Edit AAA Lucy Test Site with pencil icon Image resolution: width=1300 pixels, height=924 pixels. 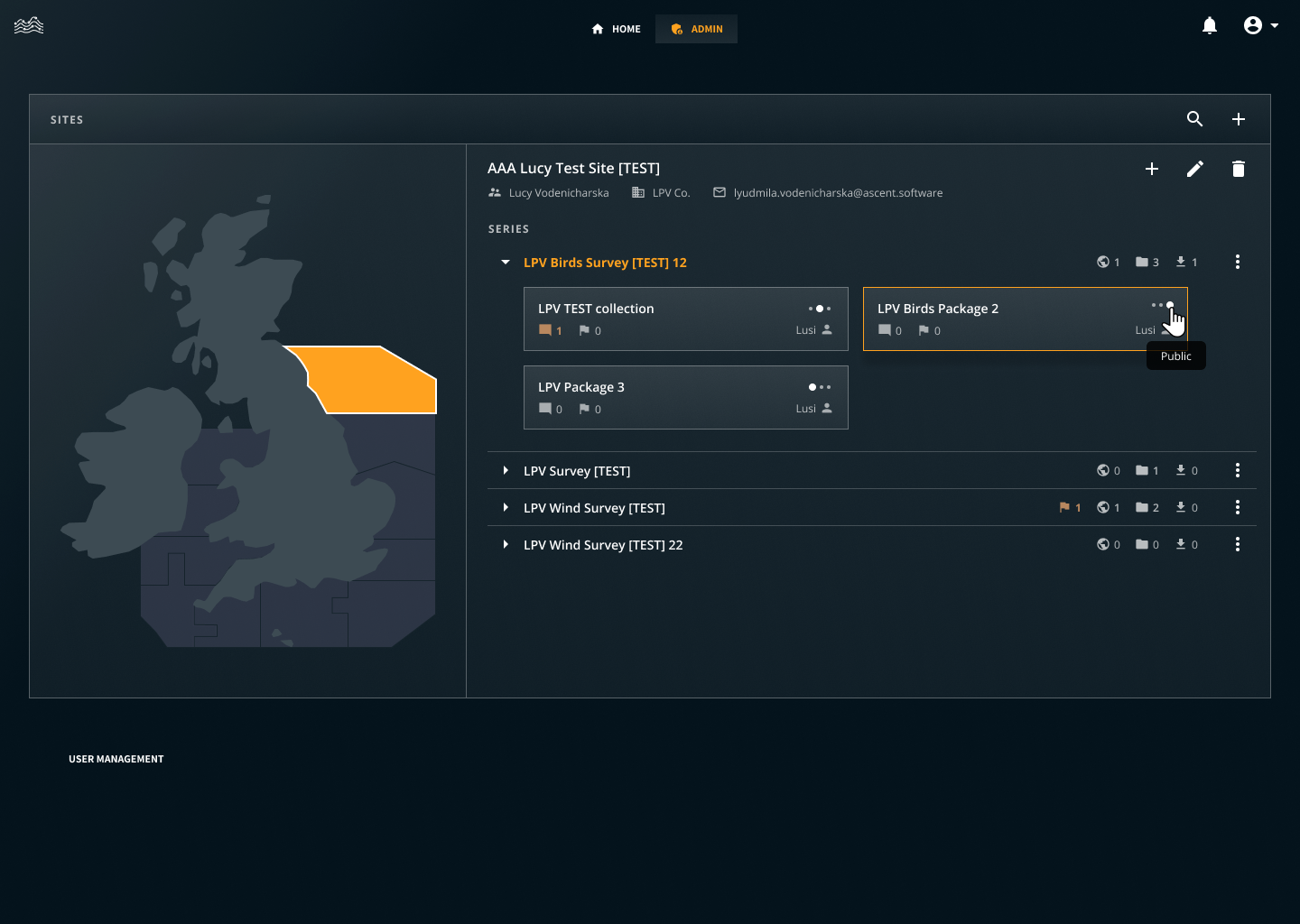pos(1195,169)
